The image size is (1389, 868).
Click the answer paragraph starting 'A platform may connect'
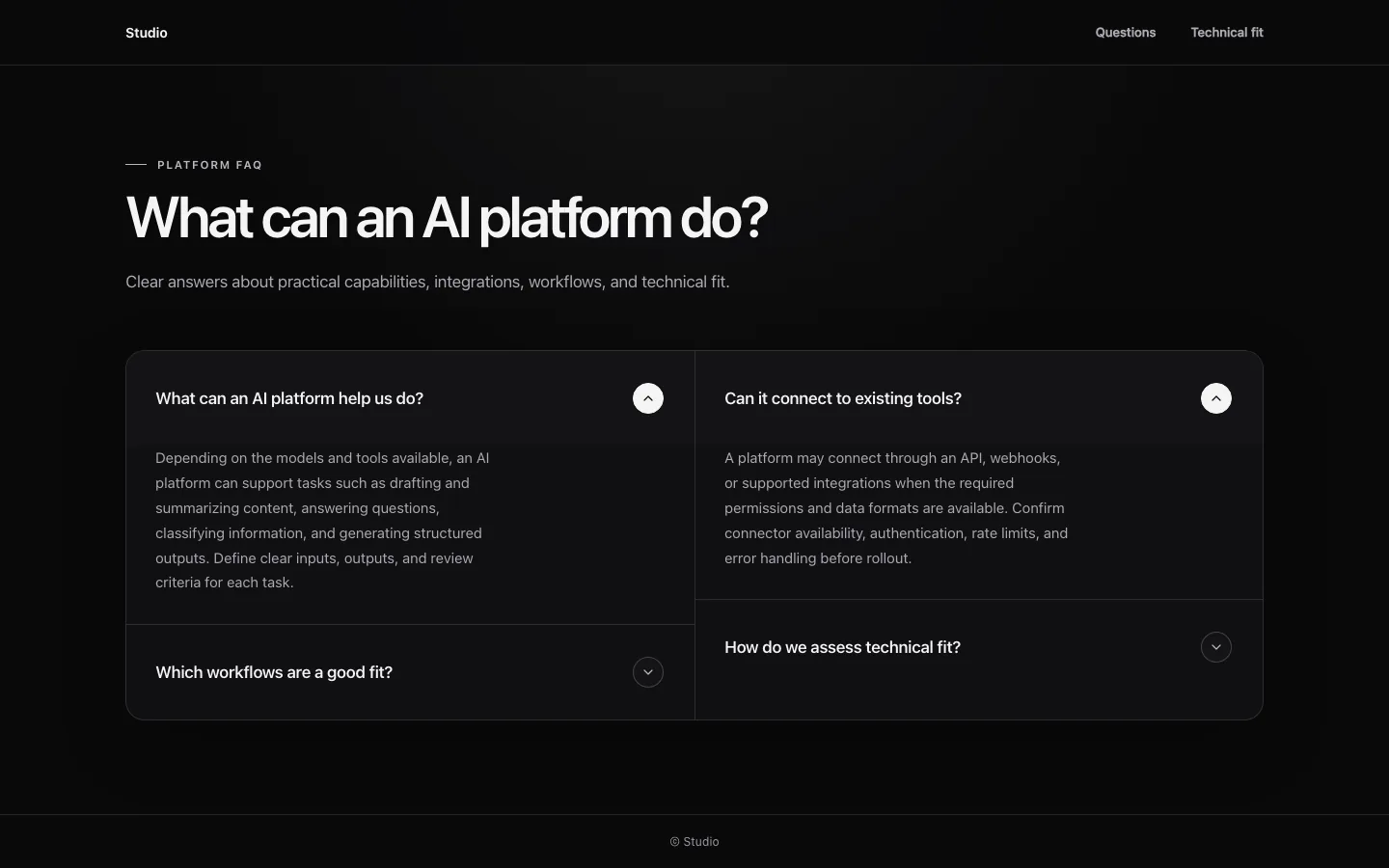tap(897, 508)
